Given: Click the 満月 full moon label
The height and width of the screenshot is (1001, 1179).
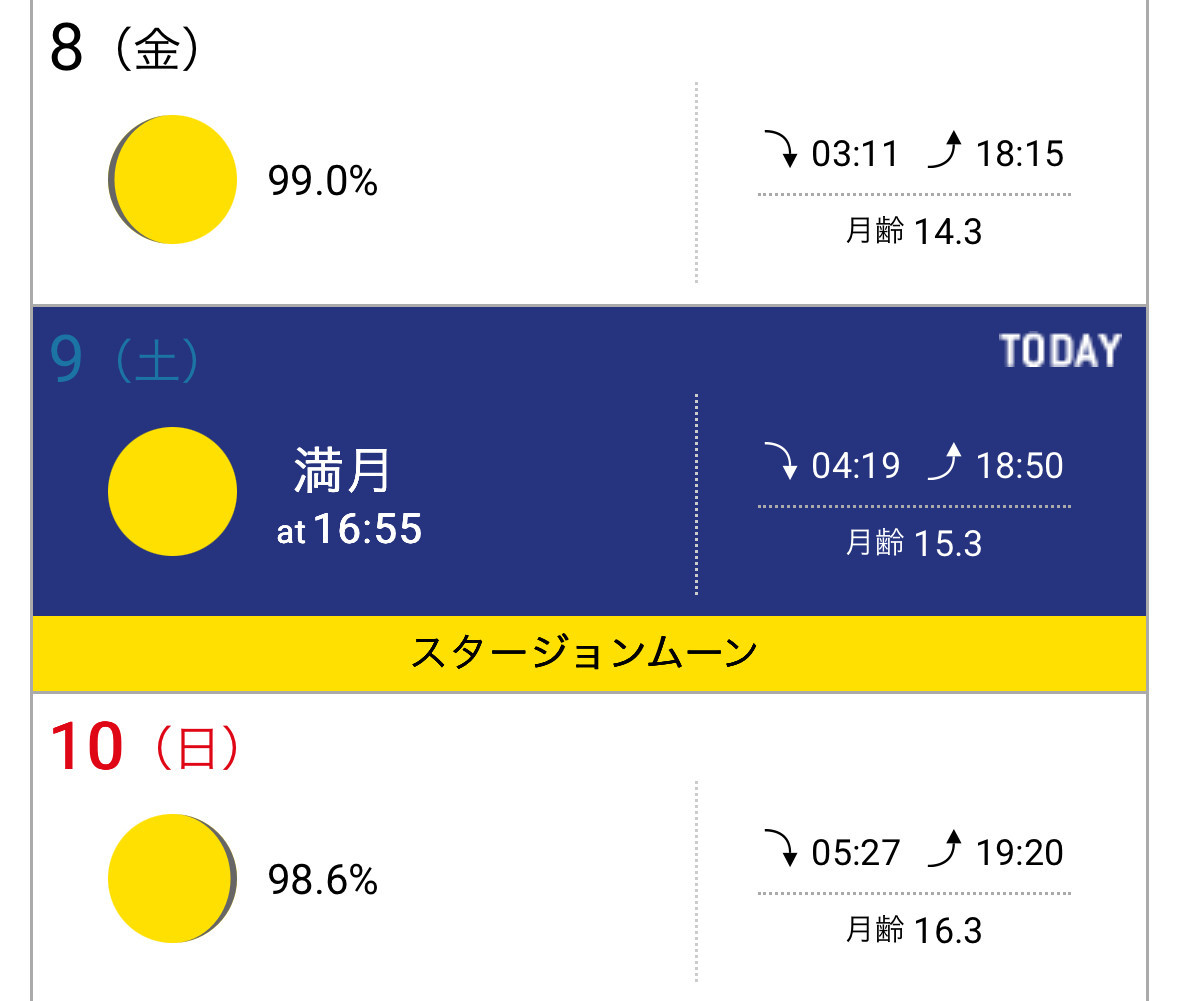Looking at the screenshot, I should [x=342, y=470].
